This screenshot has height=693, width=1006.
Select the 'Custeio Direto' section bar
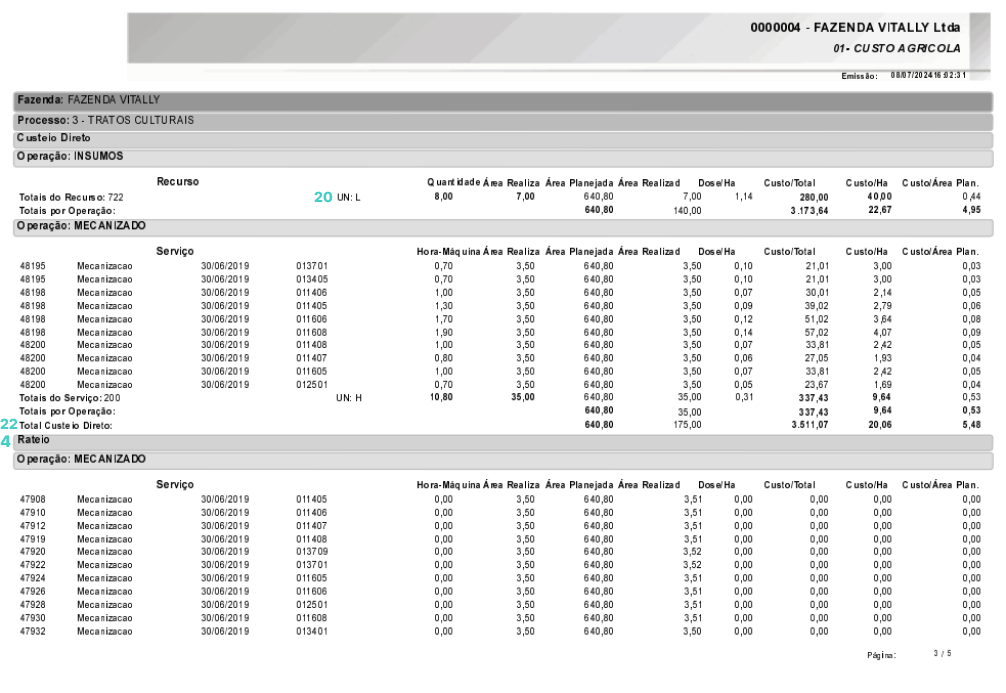coord(503,139)
